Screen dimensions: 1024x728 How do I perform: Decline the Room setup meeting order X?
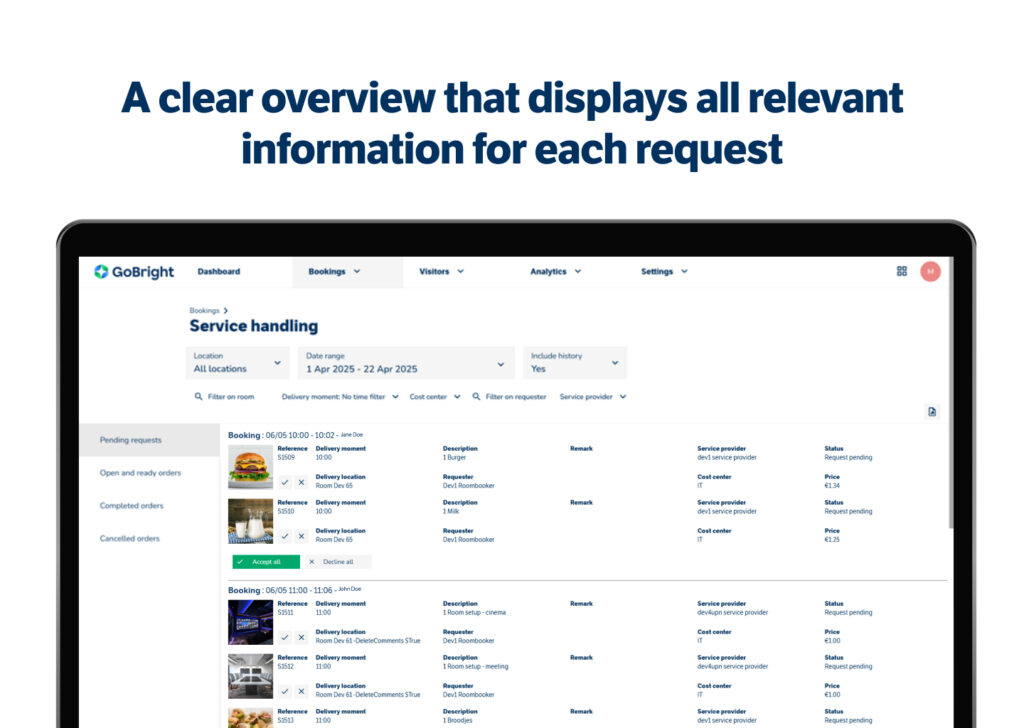point(301,691)
